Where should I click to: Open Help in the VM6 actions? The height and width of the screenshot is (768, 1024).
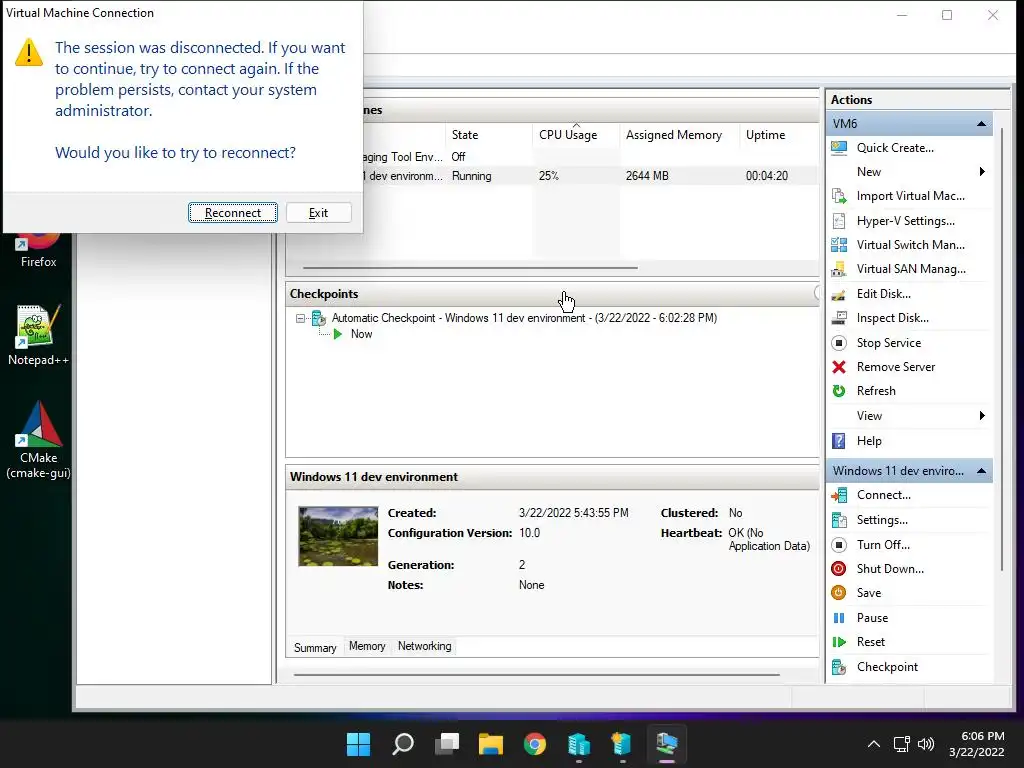click(869, 441)
